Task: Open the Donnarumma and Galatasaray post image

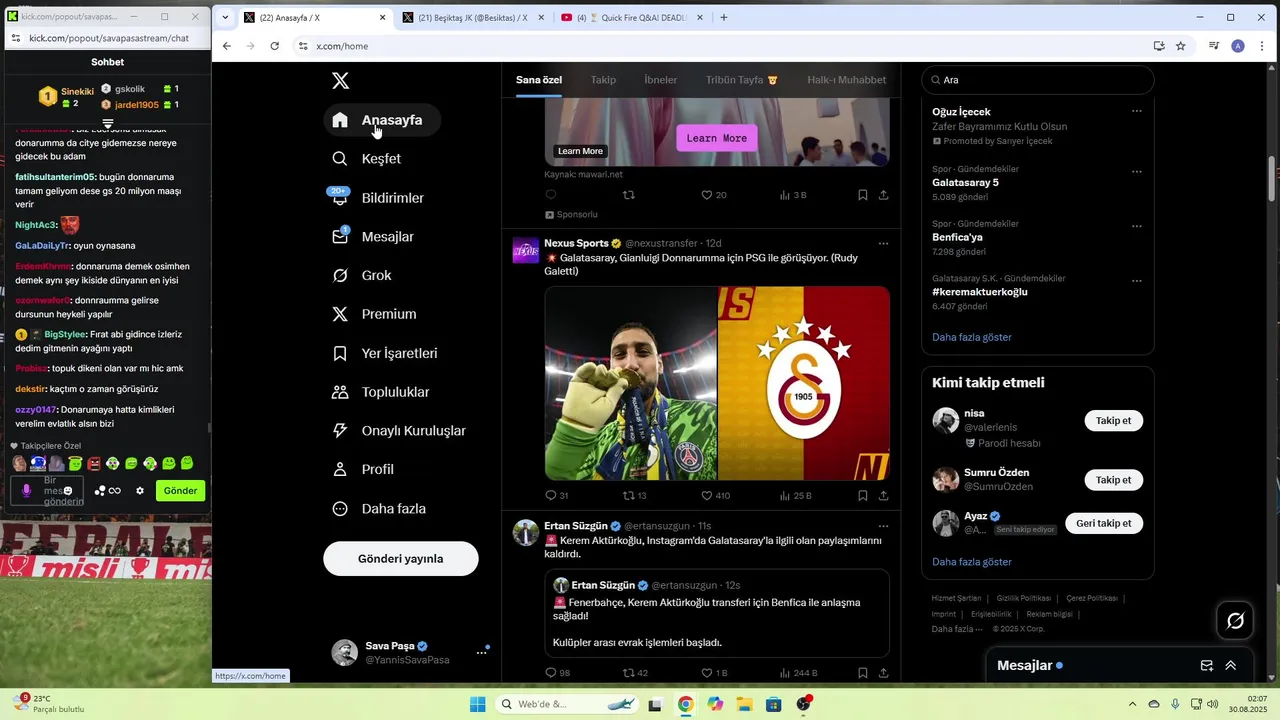Action: (717, 383)
